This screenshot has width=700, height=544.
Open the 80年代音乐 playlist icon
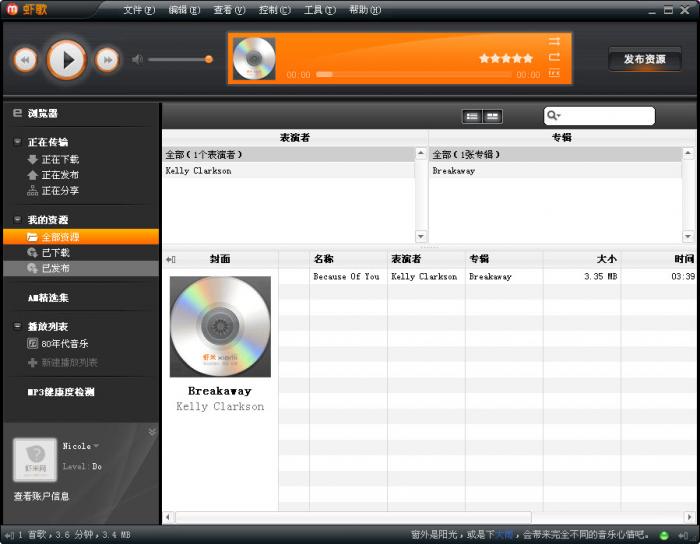pos(33,343)
